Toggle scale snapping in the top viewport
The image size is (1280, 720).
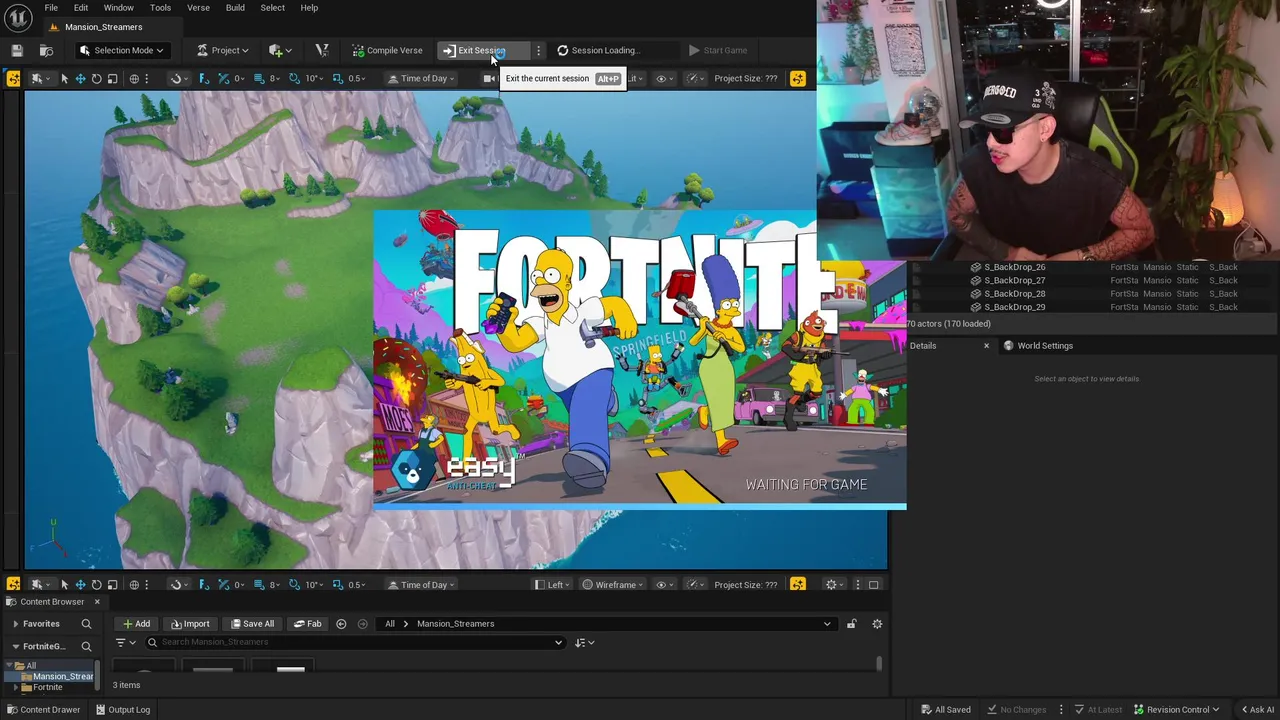pyautogui.click(x=337, y=78)
